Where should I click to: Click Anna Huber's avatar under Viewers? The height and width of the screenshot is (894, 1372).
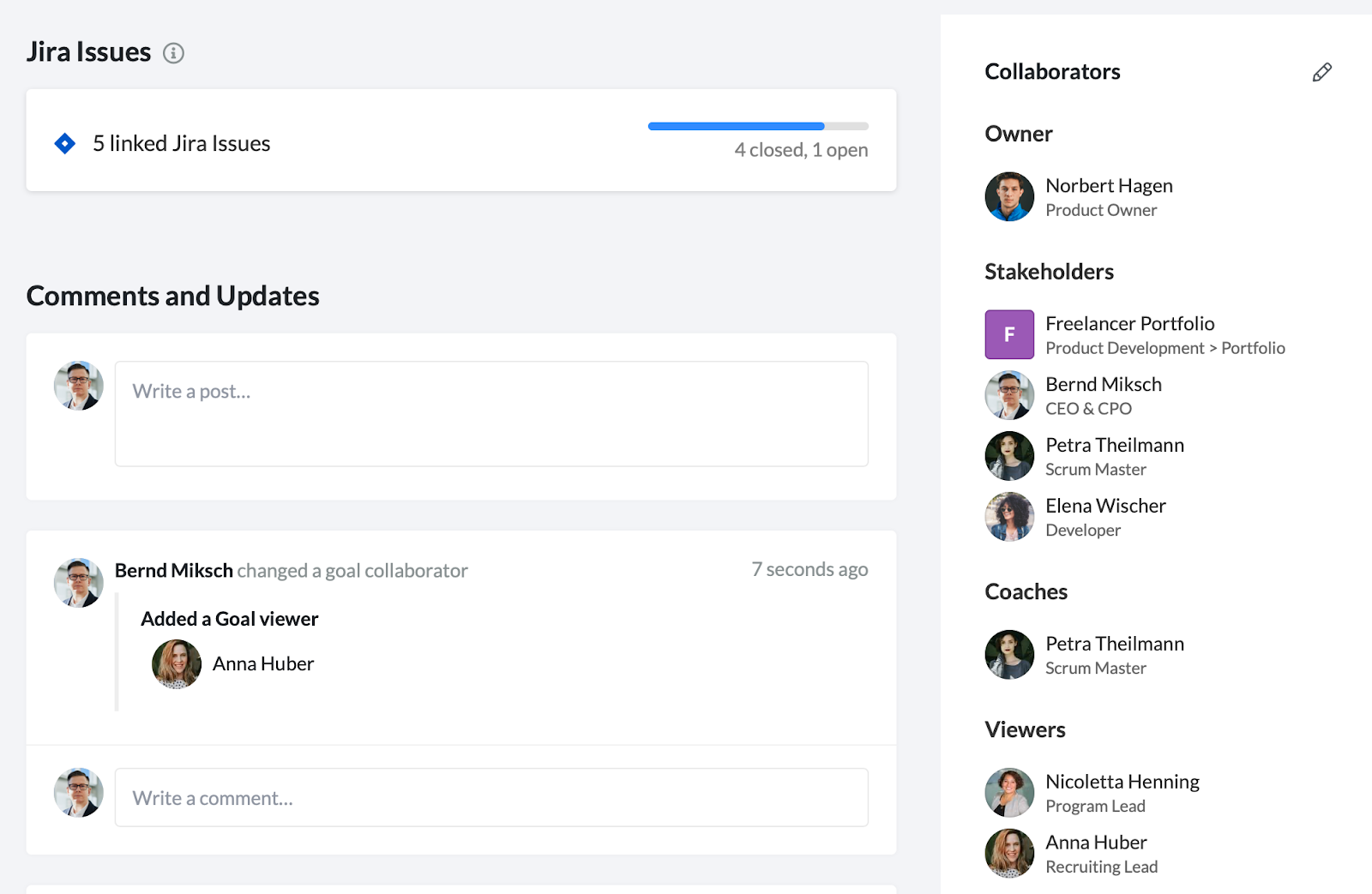(x=1009, y=853)
